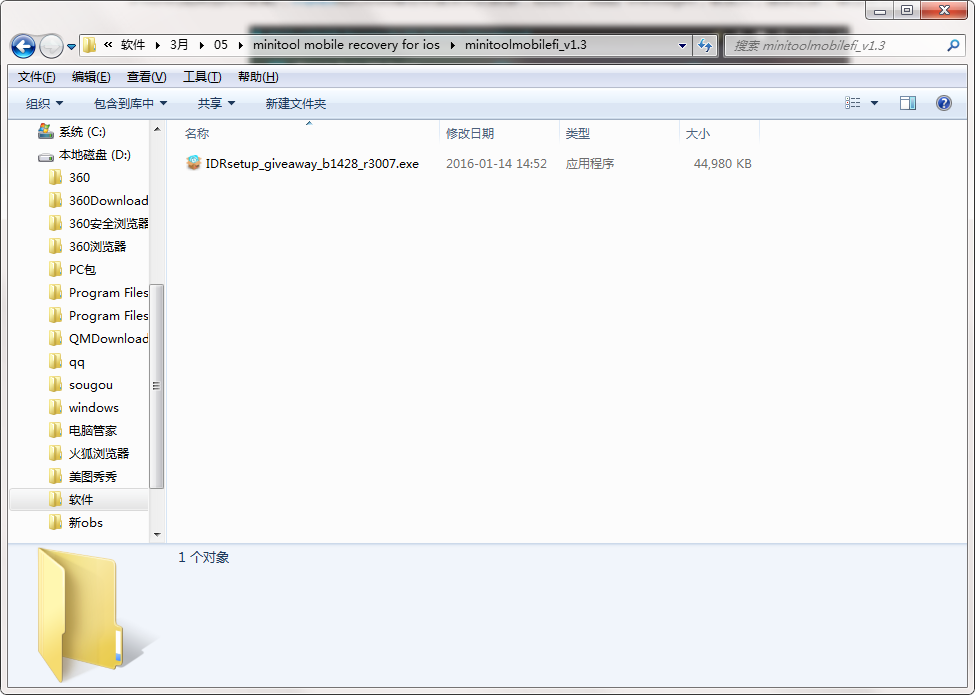Open the 电脑管家 folder
Screen dimensions: 975x695
[92, 431]
